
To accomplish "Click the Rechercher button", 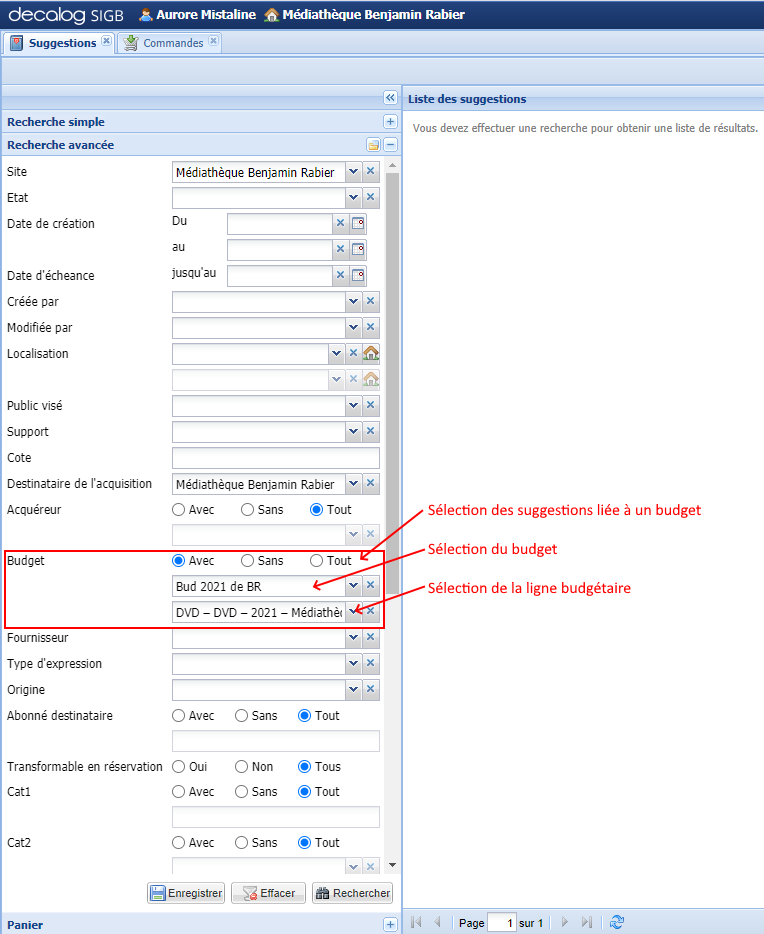I will click(352, 893).
